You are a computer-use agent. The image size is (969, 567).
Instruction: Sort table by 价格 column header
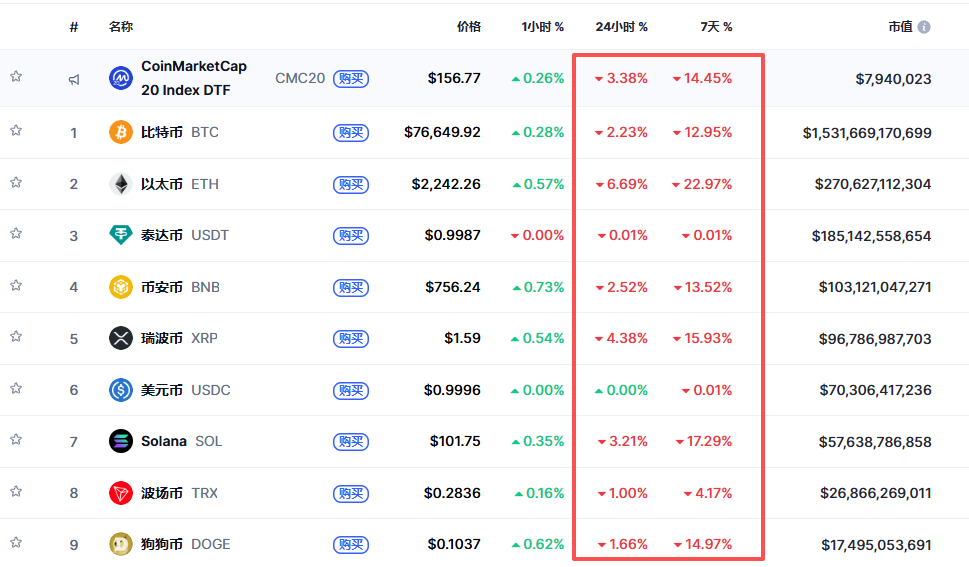pyautogui.click(x=468, y=27)
